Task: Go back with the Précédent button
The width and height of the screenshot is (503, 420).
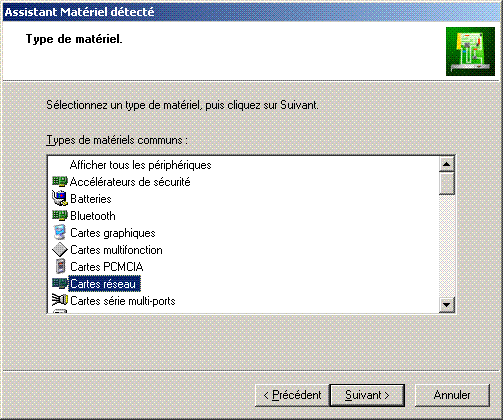Action: tap(292, 395)
